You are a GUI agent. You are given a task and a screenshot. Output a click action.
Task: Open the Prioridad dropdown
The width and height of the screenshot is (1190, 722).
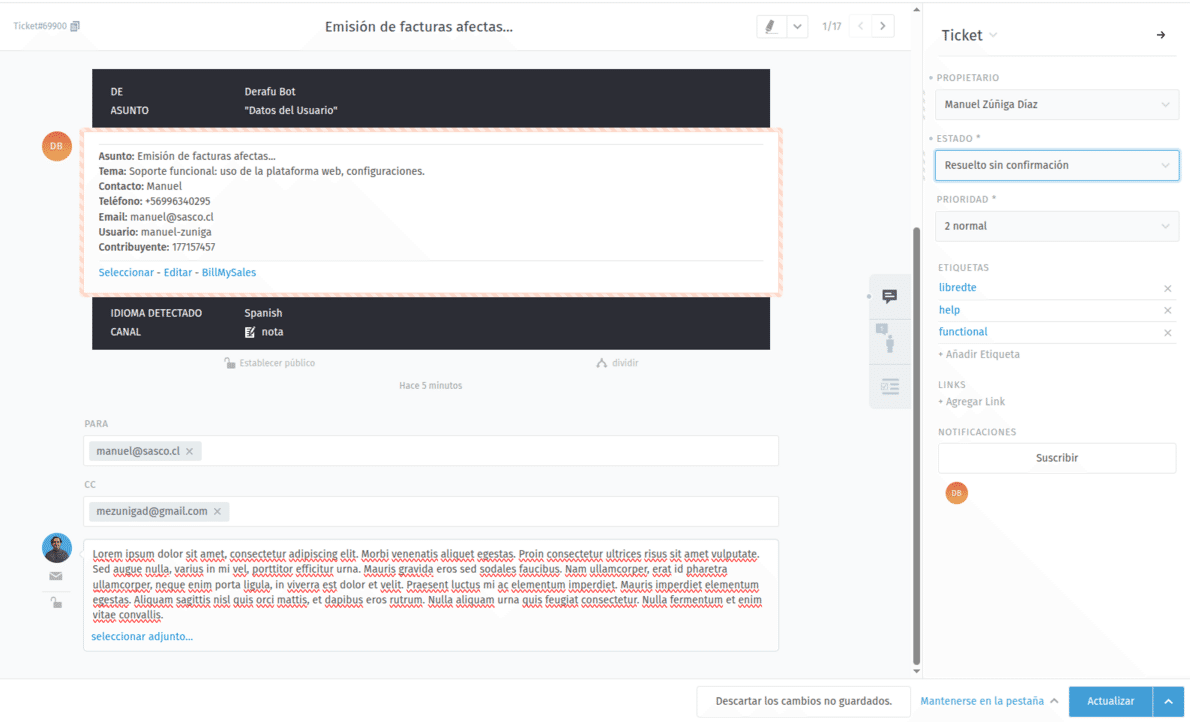(1056, 227)
